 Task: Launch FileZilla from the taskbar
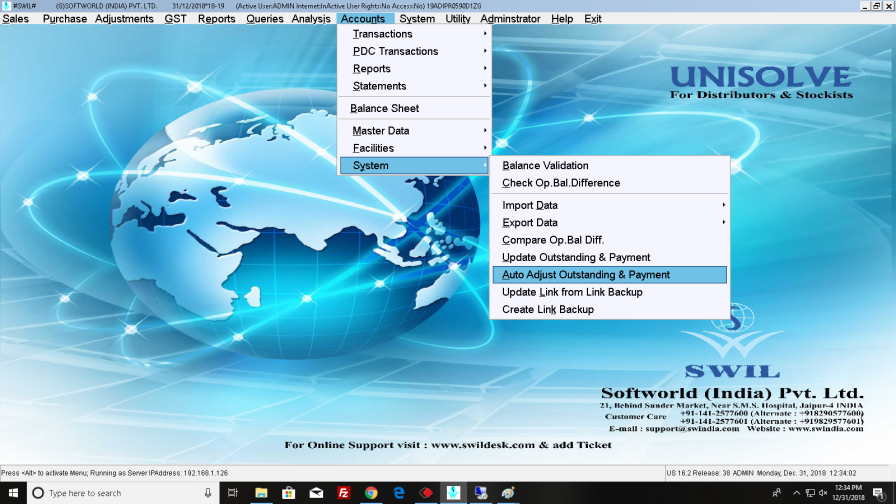click(343, 493)
